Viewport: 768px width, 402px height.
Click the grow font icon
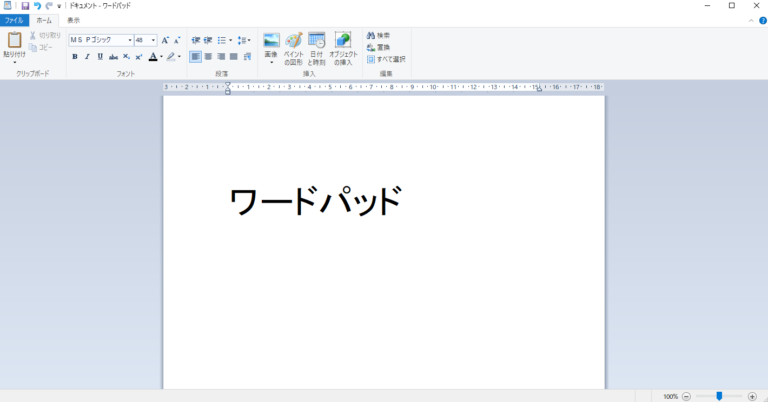165,40
